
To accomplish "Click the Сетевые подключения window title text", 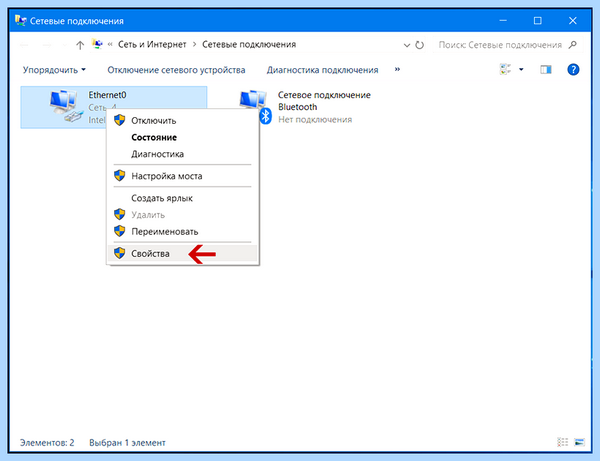I will 77,21.
